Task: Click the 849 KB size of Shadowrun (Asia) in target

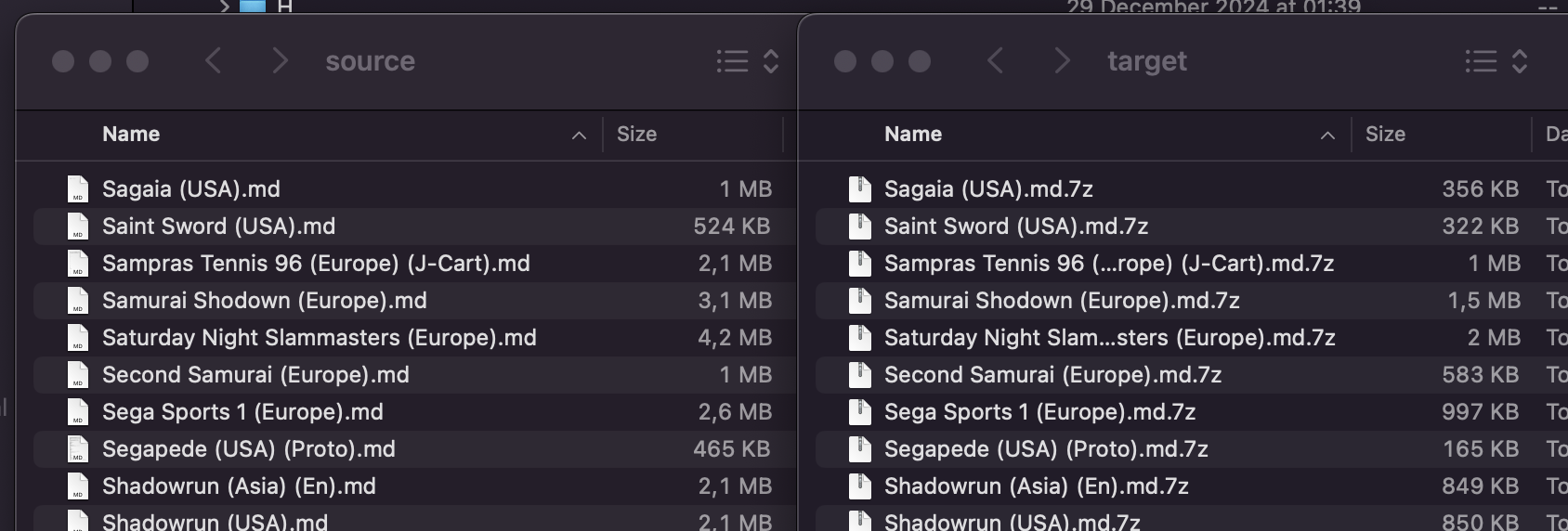Action: [x=1481, y=486]
